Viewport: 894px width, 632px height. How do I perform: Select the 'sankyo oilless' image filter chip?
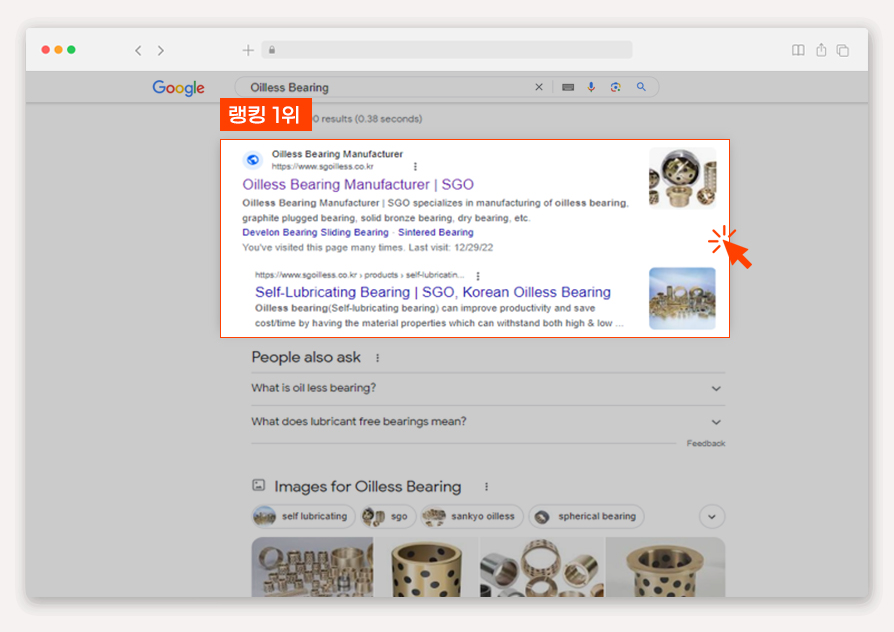tap(472, 516)
